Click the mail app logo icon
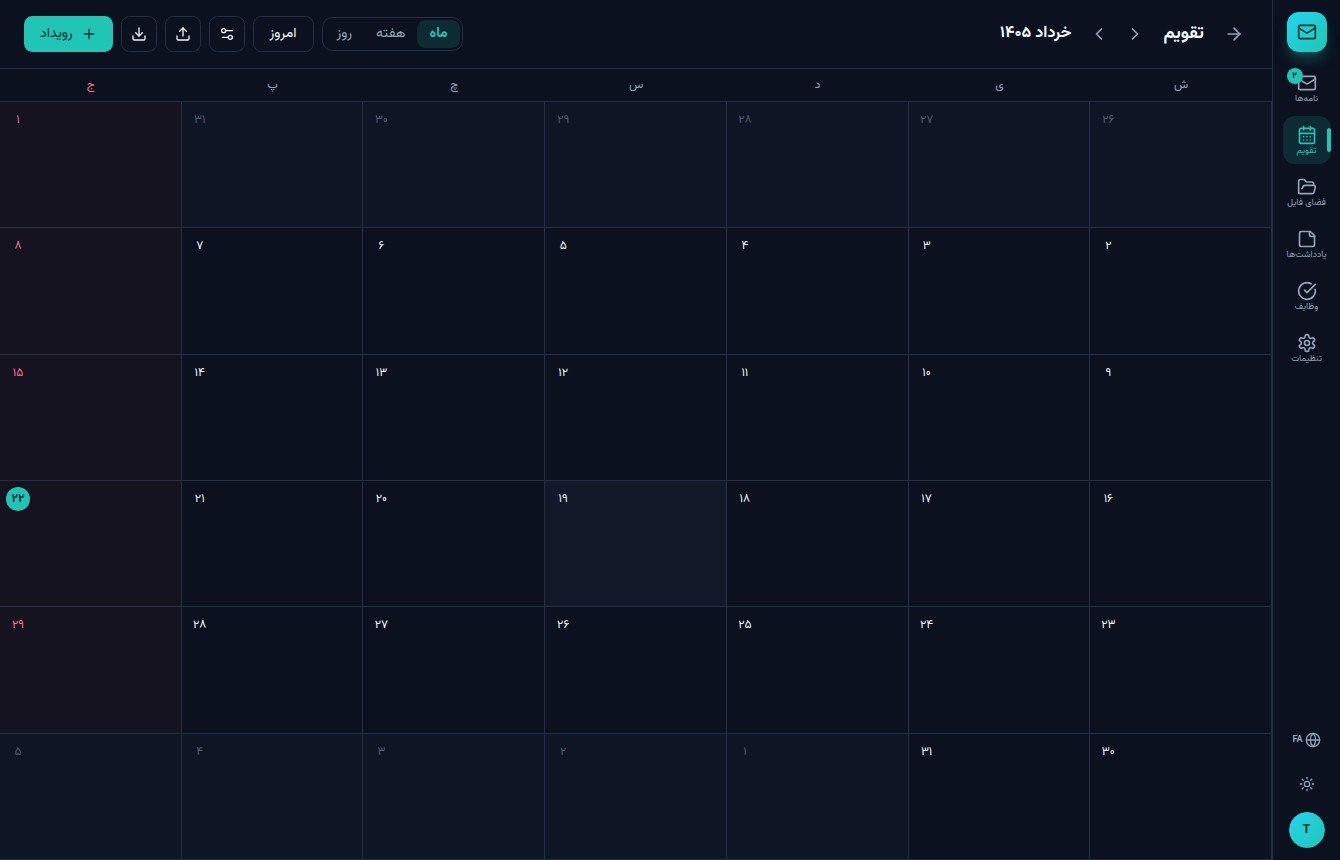 point(1306,32)
